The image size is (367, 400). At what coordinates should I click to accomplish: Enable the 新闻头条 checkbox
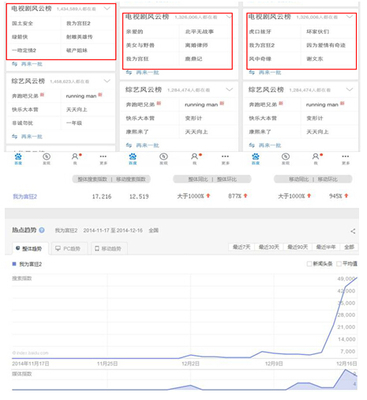(x=309, y=264)
